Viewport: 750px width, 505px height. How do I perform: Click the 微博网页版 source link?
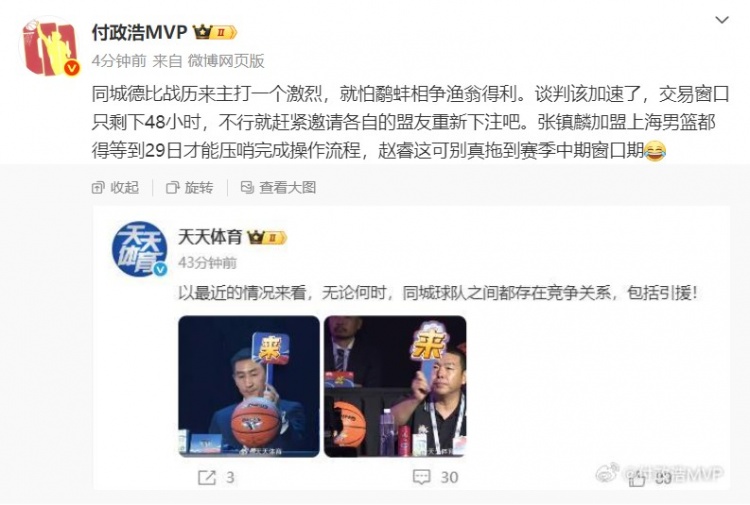pos(226,61)
